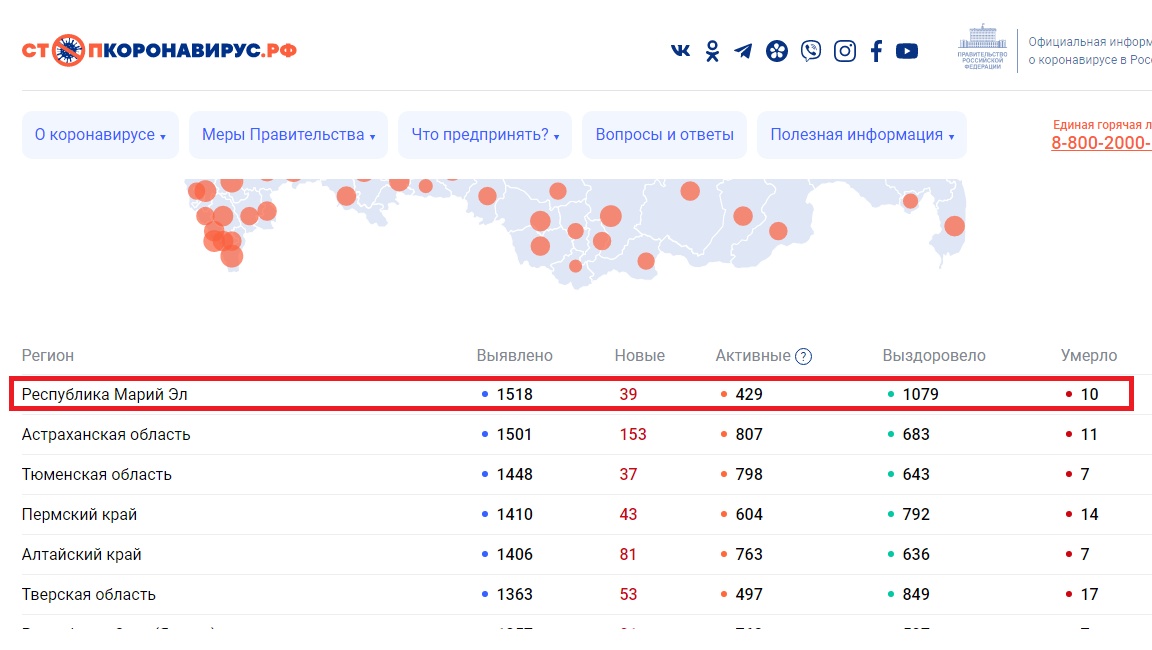
Task: Select the Республика Марий Эл row
Action: 105,394
